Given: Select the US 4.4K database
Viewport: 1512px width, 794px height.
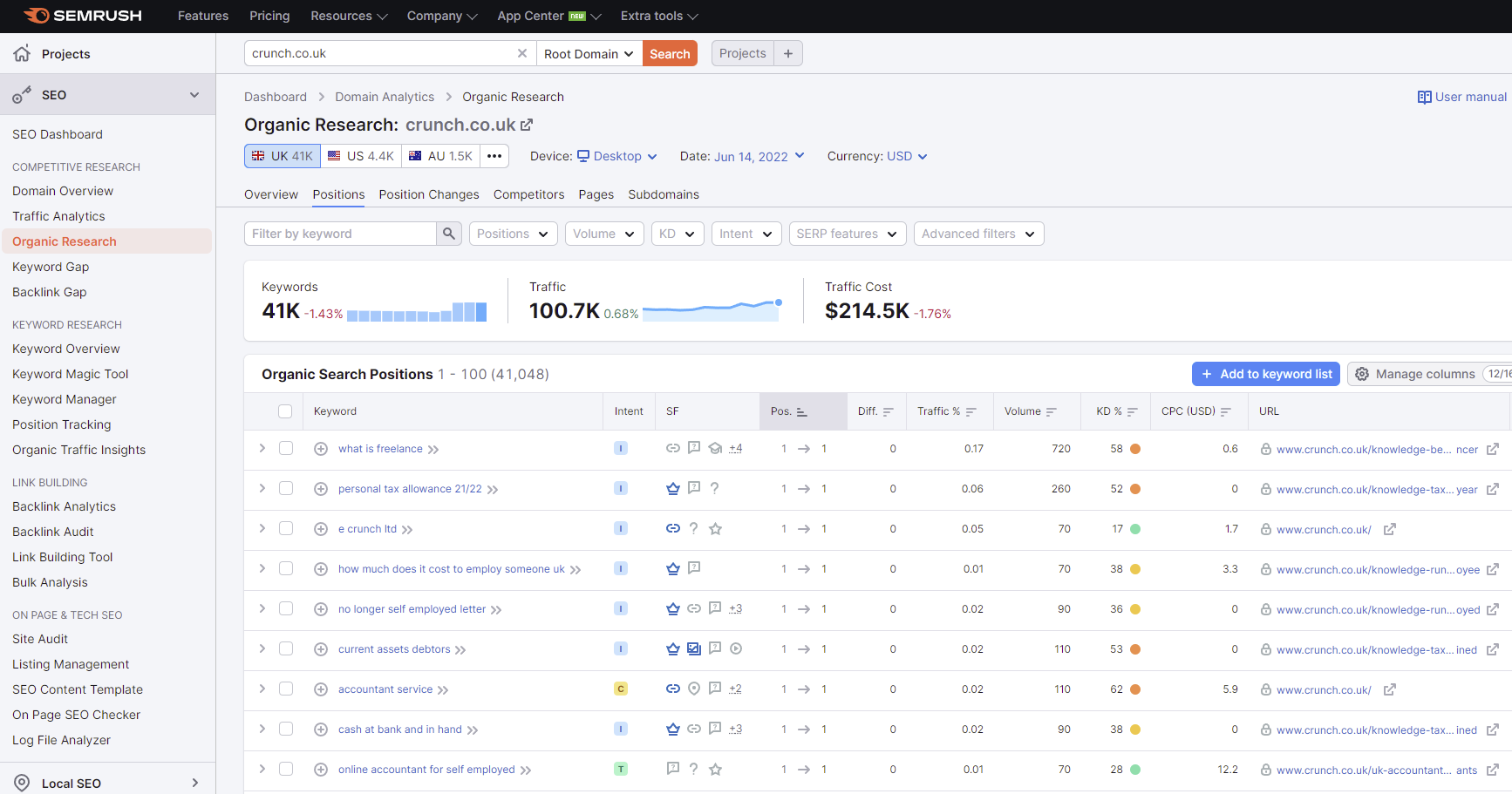Looking at the screenshot, I should tap(361, 156).
